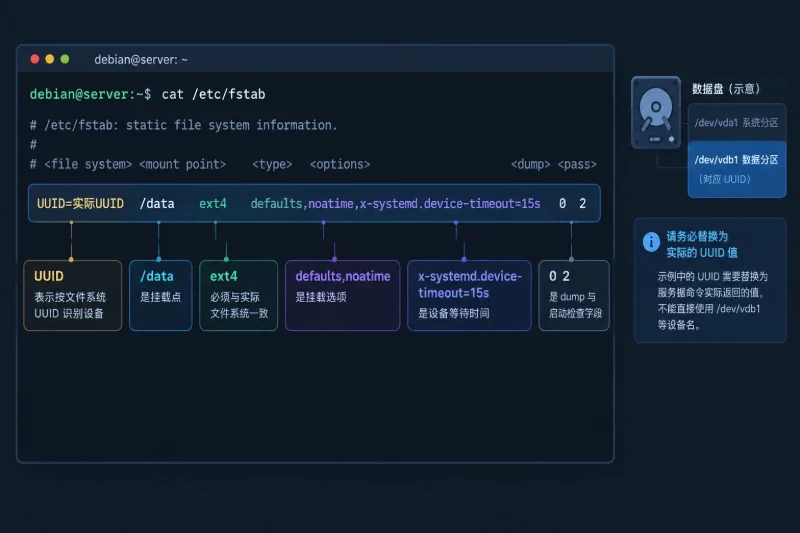Image resolution: width=800 pixels, height=533 pixels.
Task: Click the command text cat /etc/fstab
Action: point(213,94)
